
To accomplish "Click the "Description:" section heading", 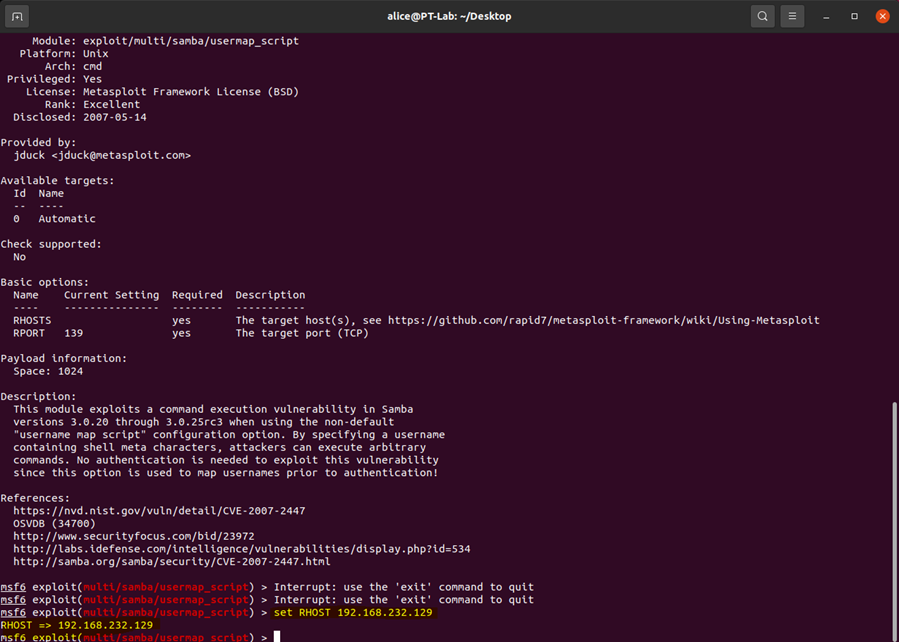I will click(38, 397).
